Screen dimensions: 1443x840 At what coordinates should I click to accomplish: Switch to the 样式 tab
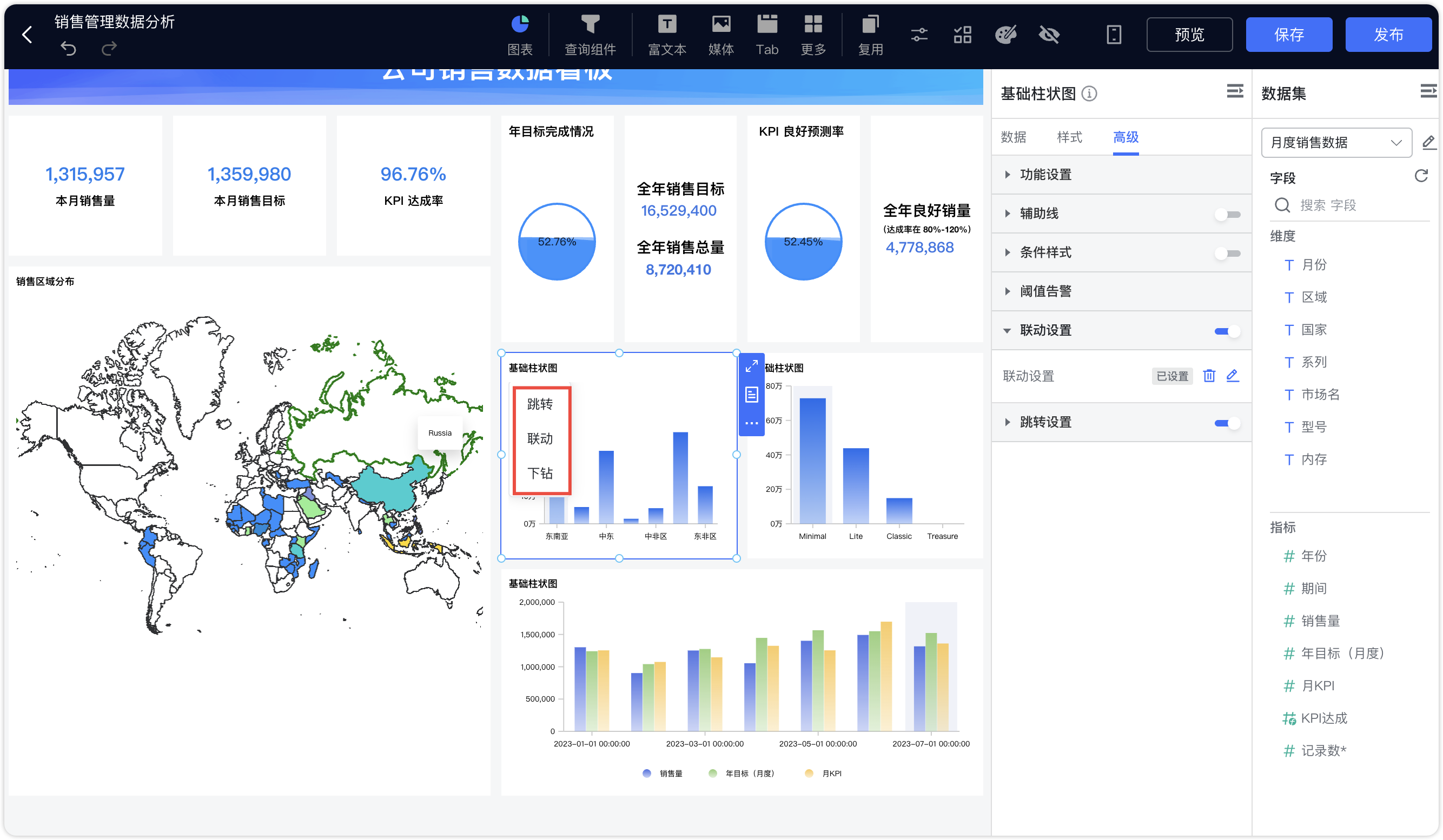point(1069,137)
